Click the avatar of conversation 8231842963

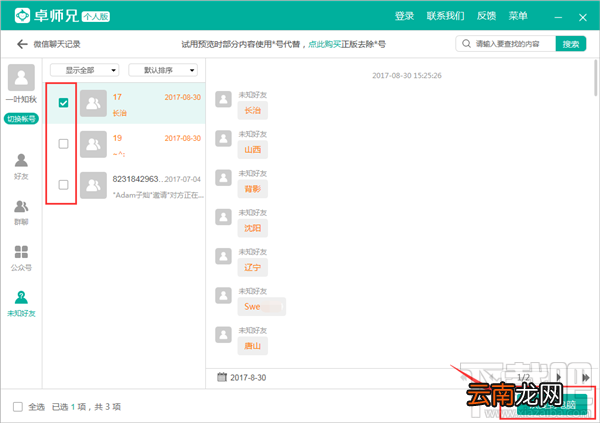click(93, 185)
